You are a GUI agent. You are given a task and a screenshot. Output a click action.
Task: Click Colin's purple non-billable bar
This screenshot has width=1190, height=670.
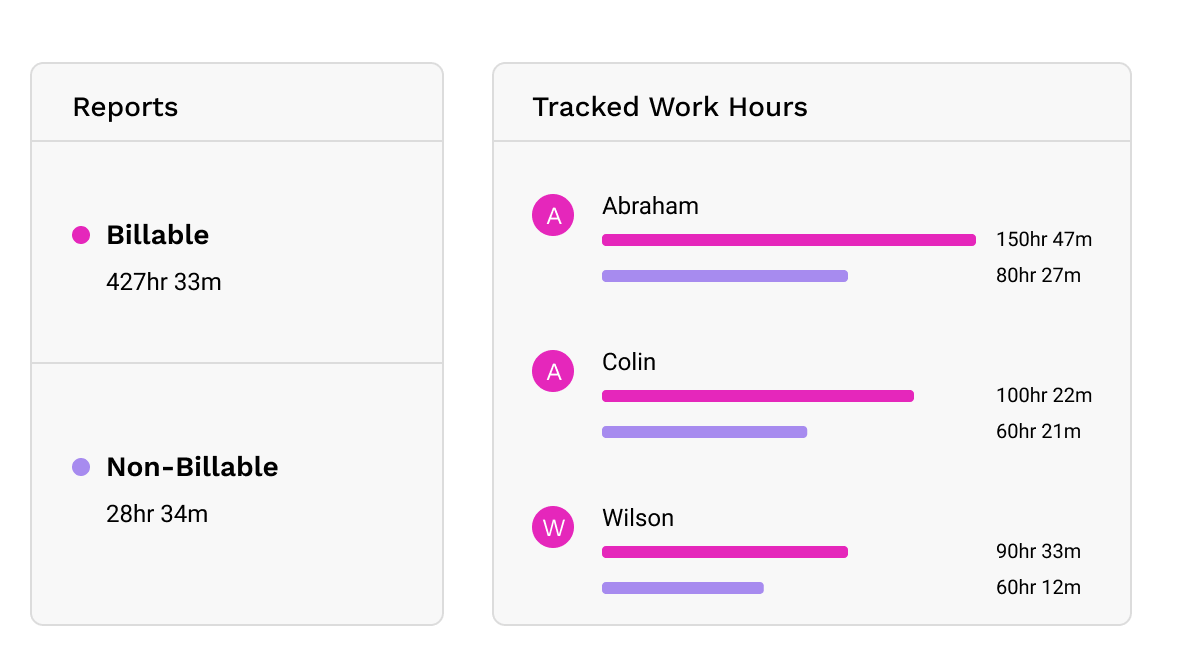(704, 432)
